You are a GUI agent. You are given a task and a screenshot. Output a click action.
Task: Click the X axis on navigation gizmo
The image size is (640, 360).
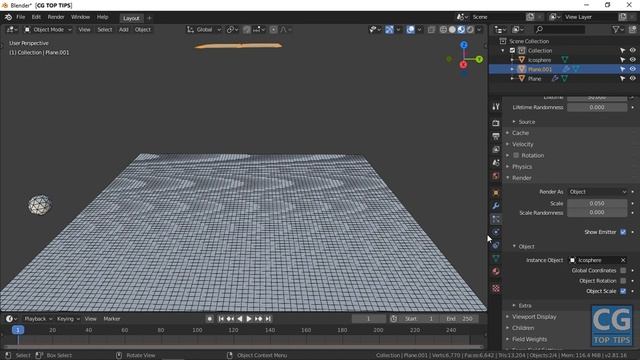463,64
